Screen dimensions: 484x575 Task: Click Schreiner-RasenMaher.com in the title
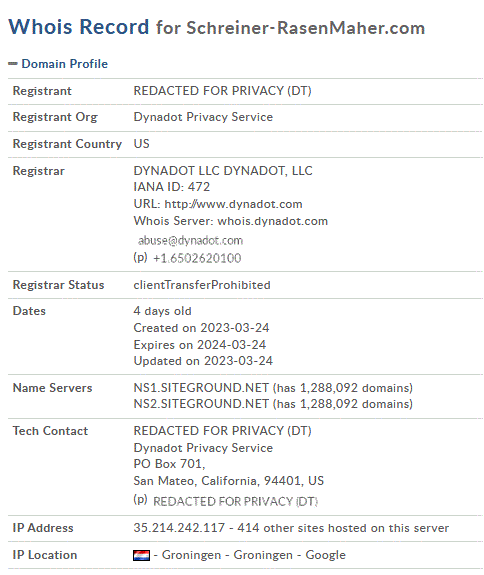click(x=306, y=28)
